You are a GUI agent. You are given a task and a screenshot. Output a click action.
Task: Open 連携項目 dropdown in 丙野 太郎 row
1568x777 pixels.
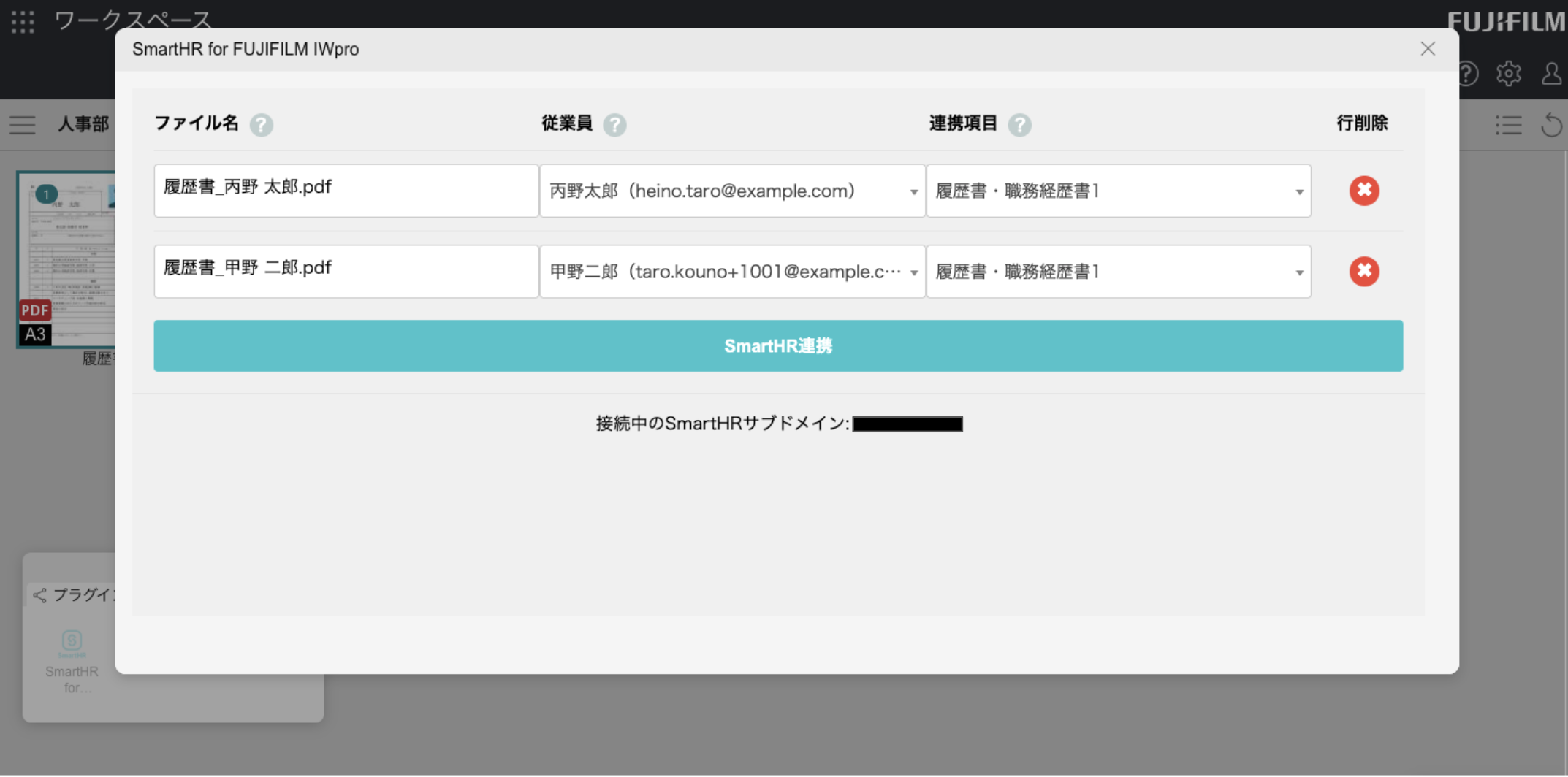1119,191
